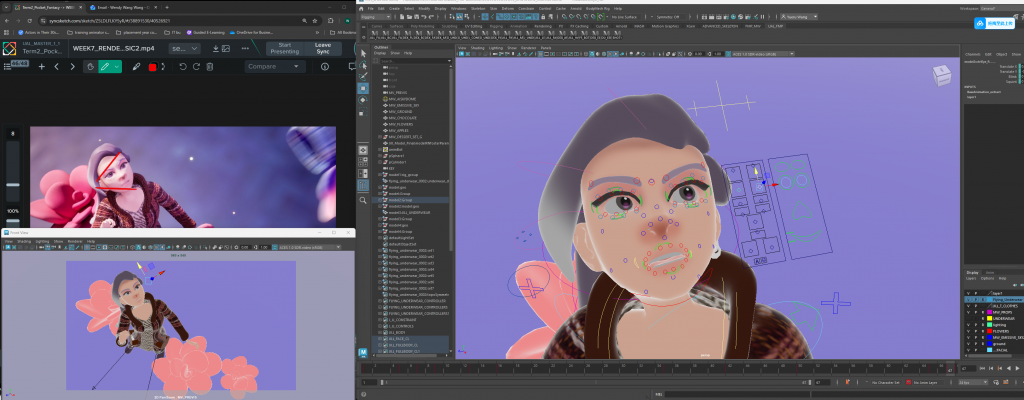Toggle visibility of the lighting display layer
Screen dimensions: 1024x400
coord(968,323)
